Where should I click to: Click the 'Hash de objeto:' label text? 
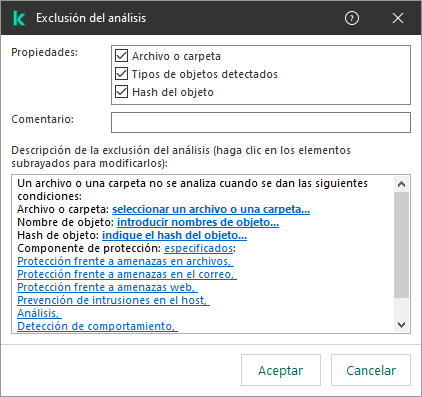58,235
